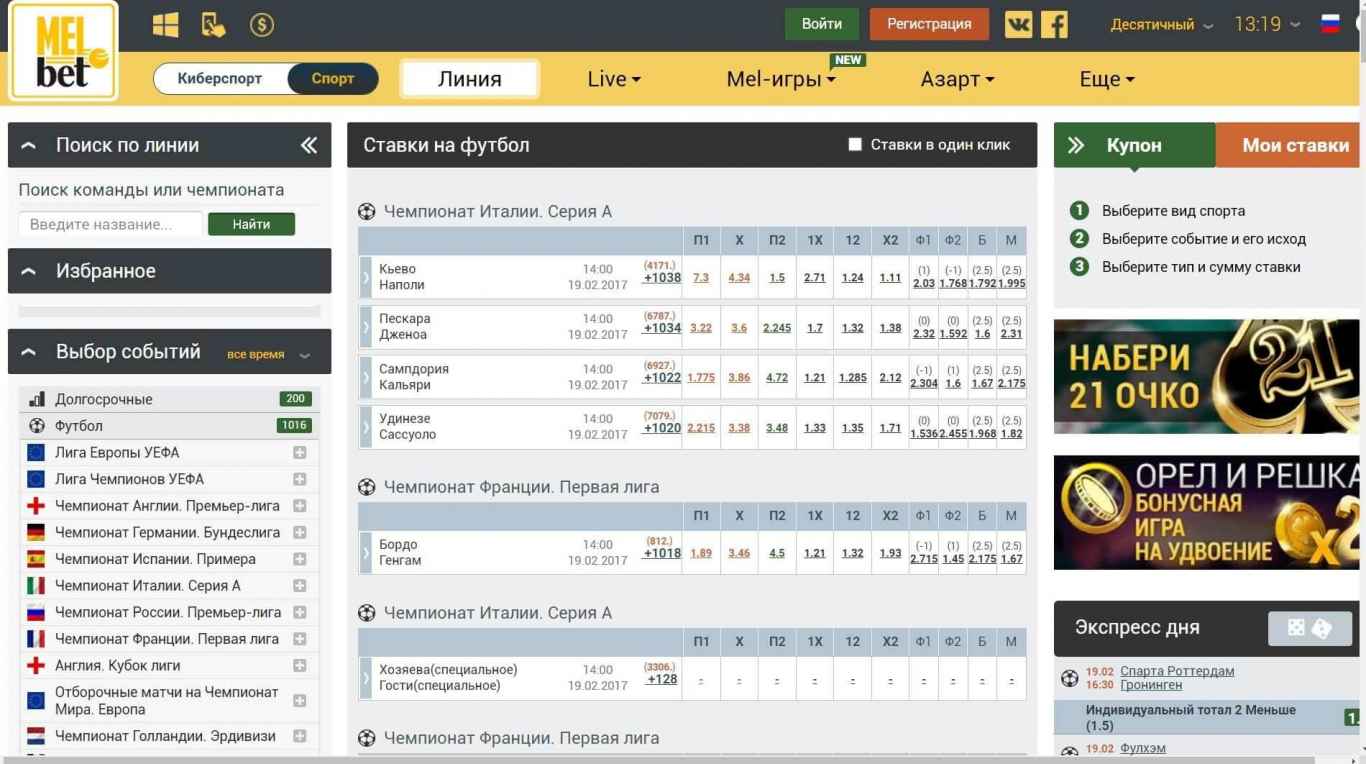Add Лига Европы УЕФА with plus box
The image size is (1366, 764).
299,452
